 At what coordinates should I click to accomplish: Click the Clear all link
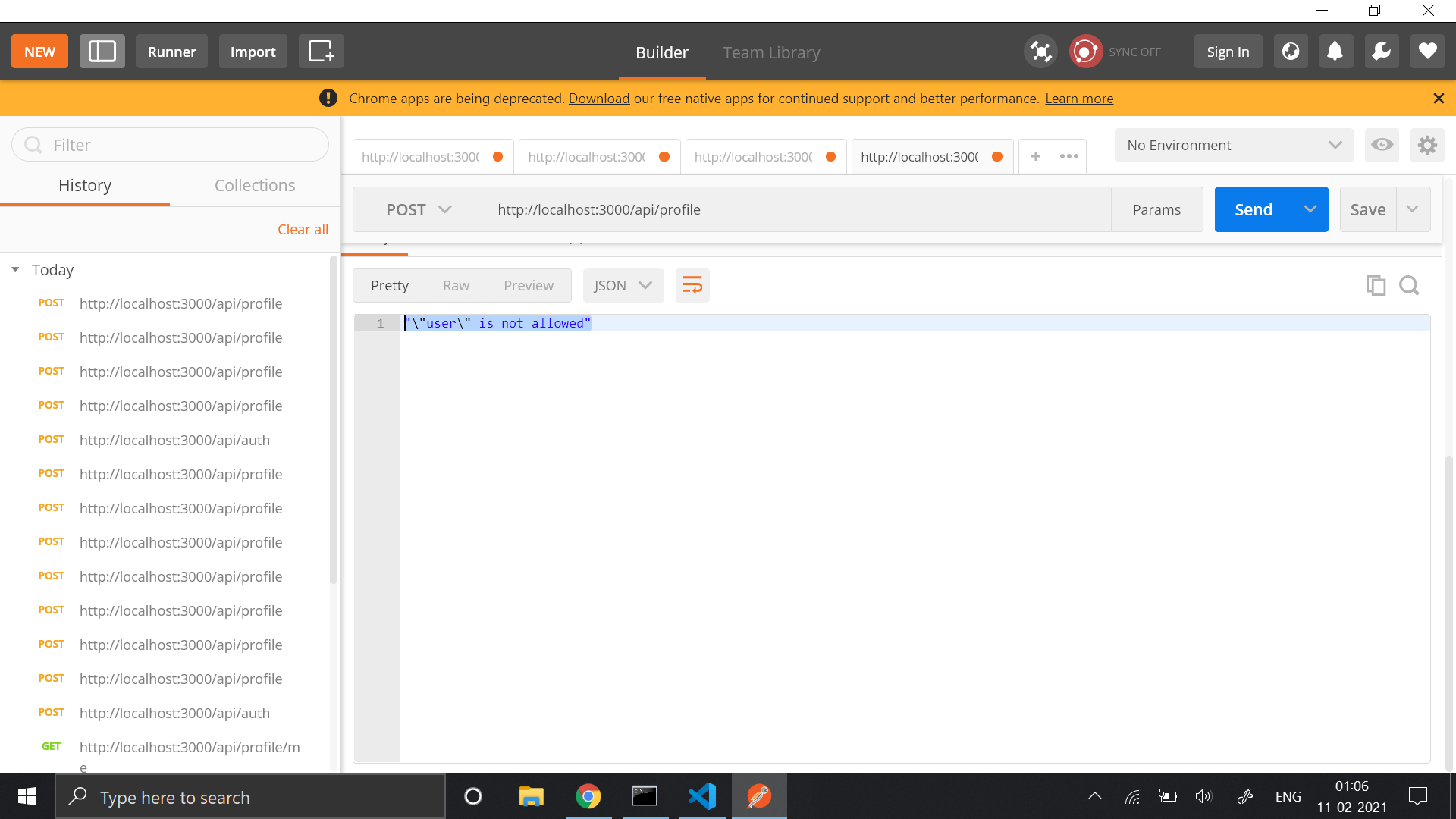[x=303, y=229]
